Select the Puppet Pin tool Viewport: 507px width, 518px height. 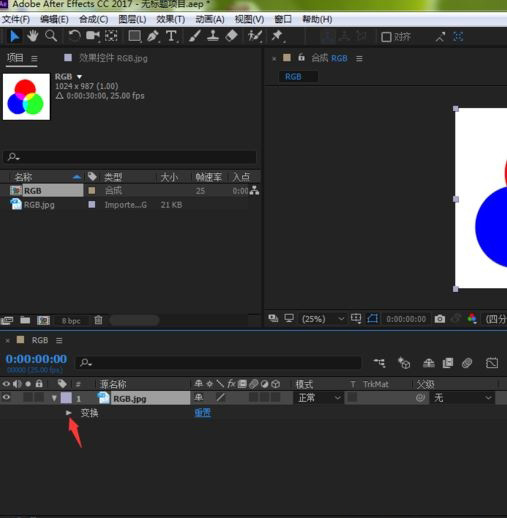click(x=277, y=36)
